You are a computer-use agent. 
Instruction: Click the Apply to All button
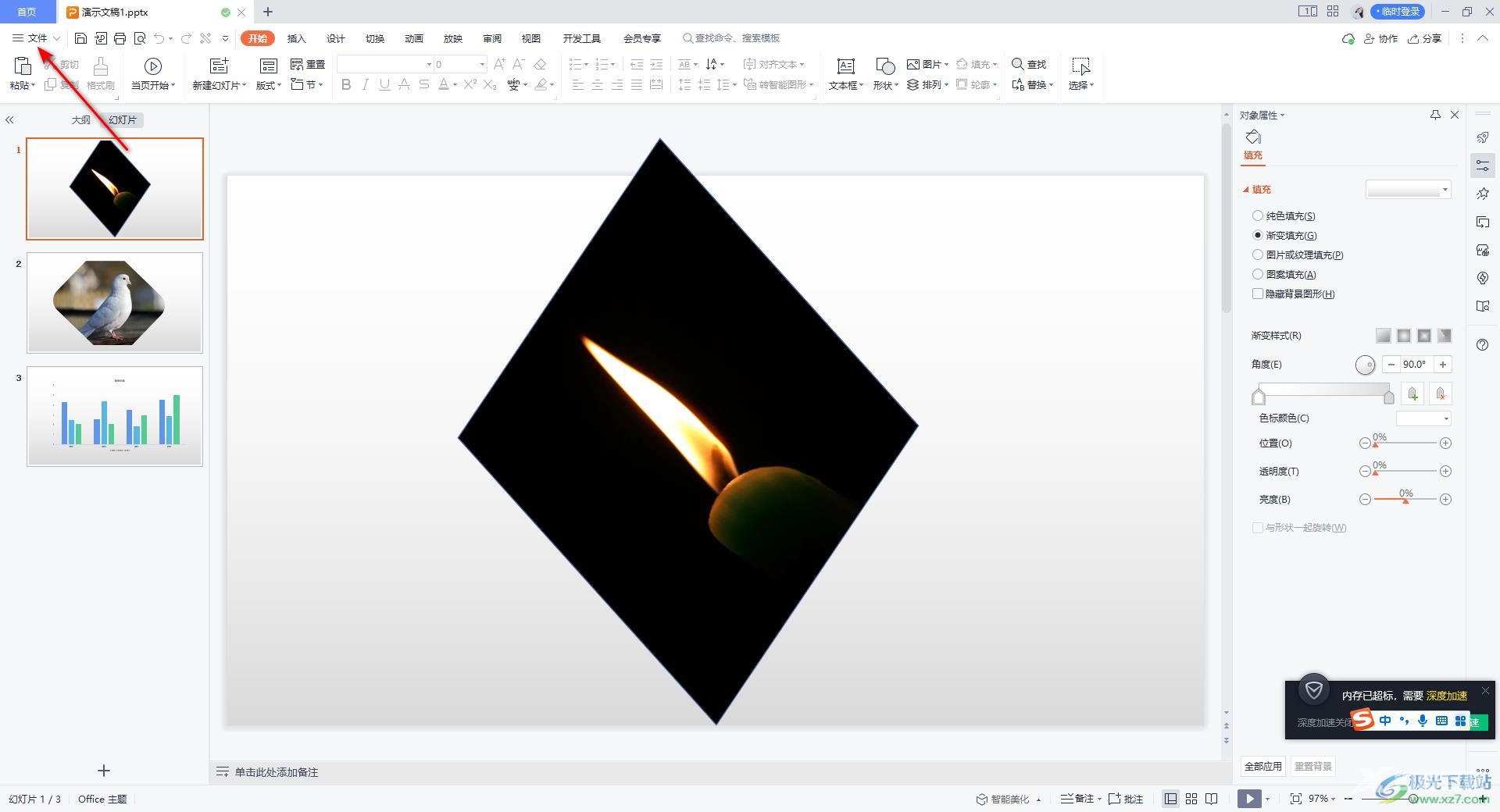(1263, 766)
